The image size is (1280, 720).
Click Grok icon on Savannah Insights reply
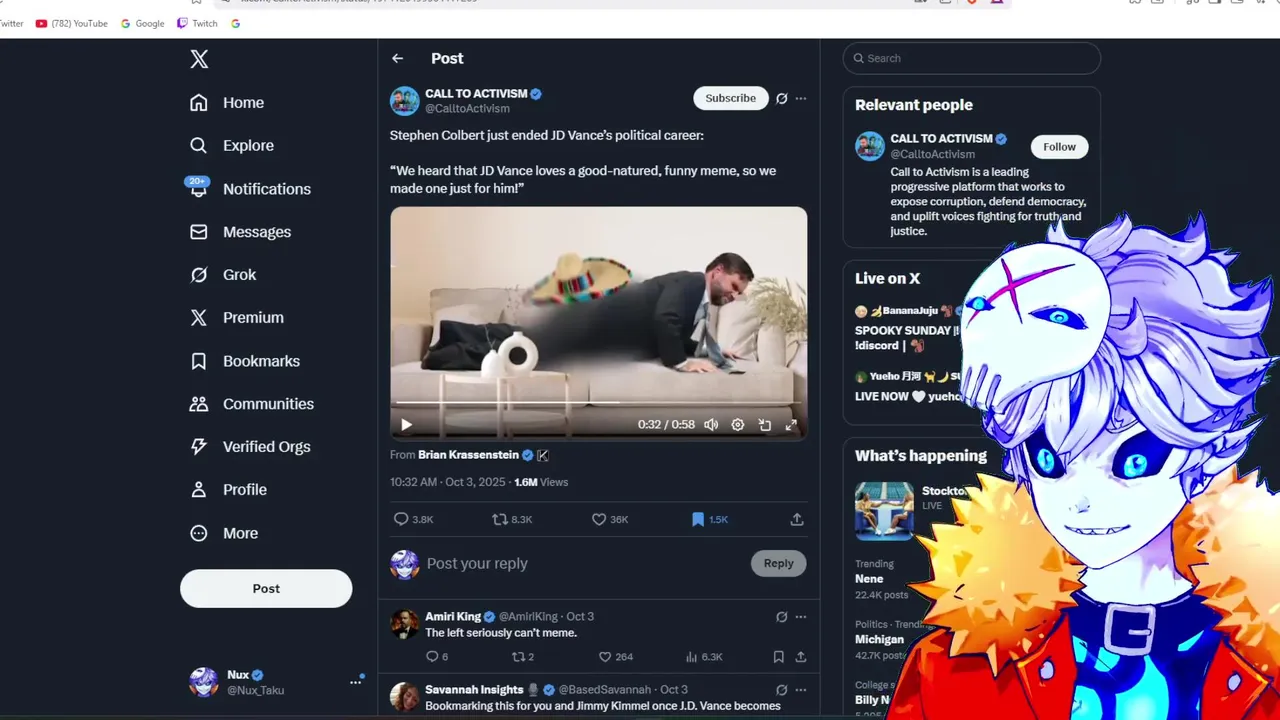tap(782, 690)
